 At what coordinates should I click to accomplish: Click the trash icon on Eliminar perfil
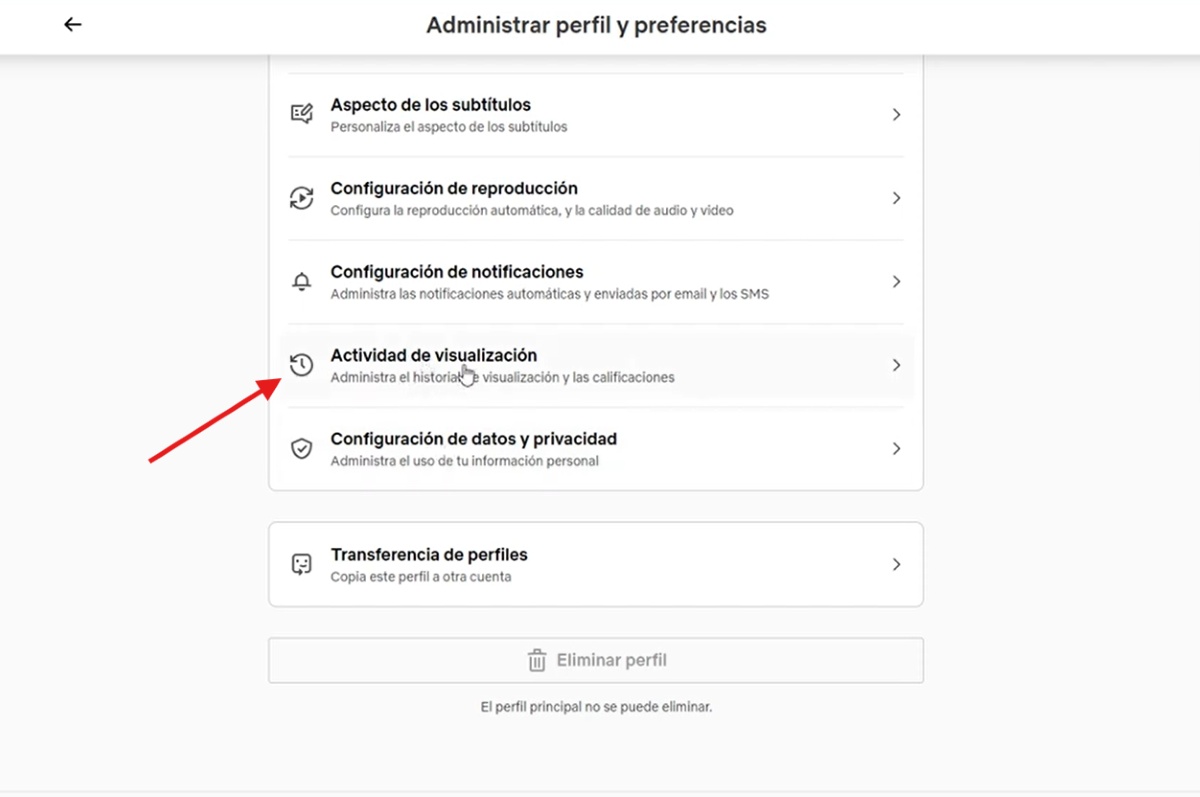(536, 660)
